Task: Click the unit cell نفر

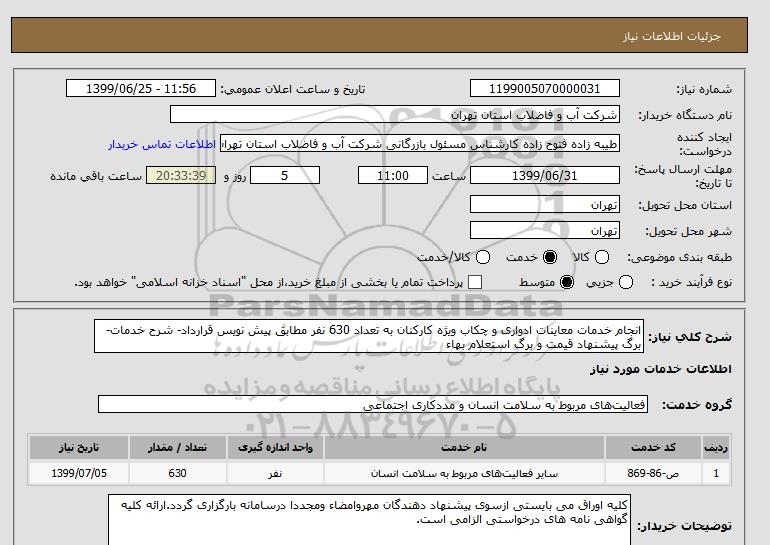Action: pyautogui.click(x=275, y=473)
